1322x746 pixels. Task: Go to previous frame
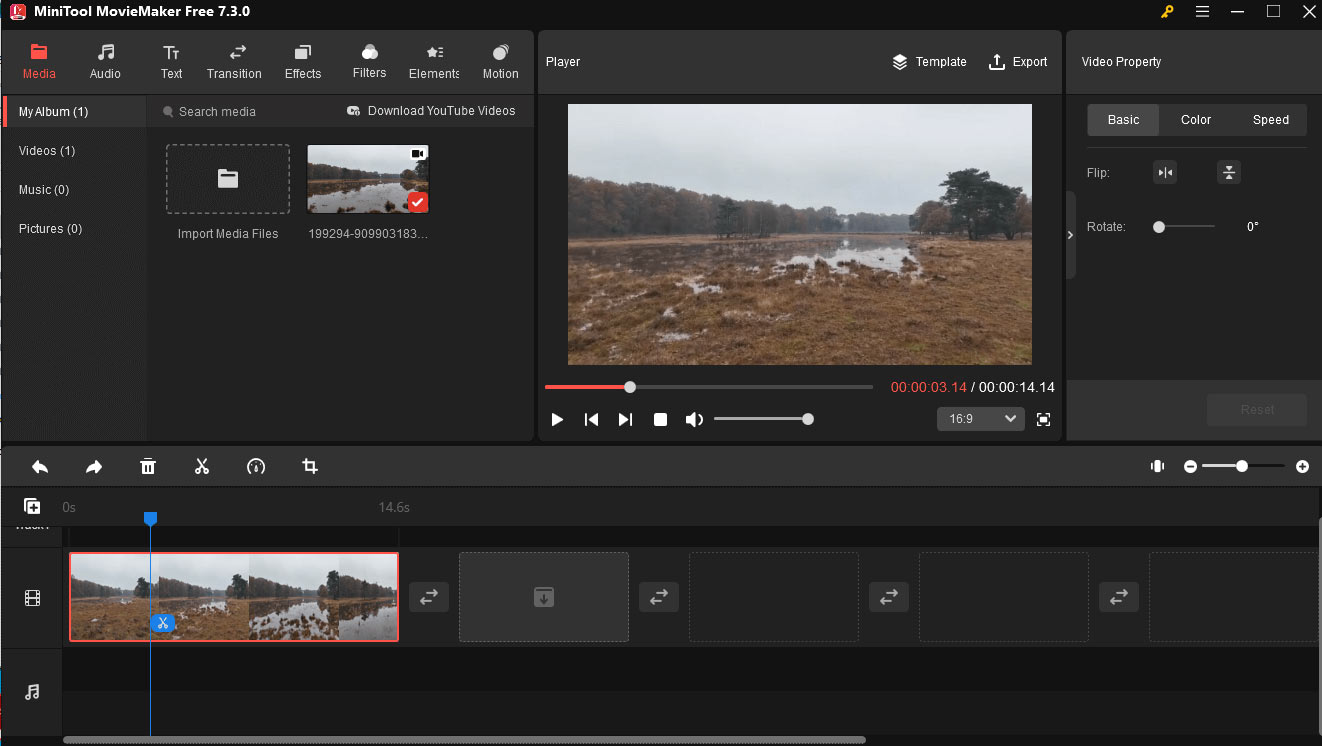pos(591,420)
